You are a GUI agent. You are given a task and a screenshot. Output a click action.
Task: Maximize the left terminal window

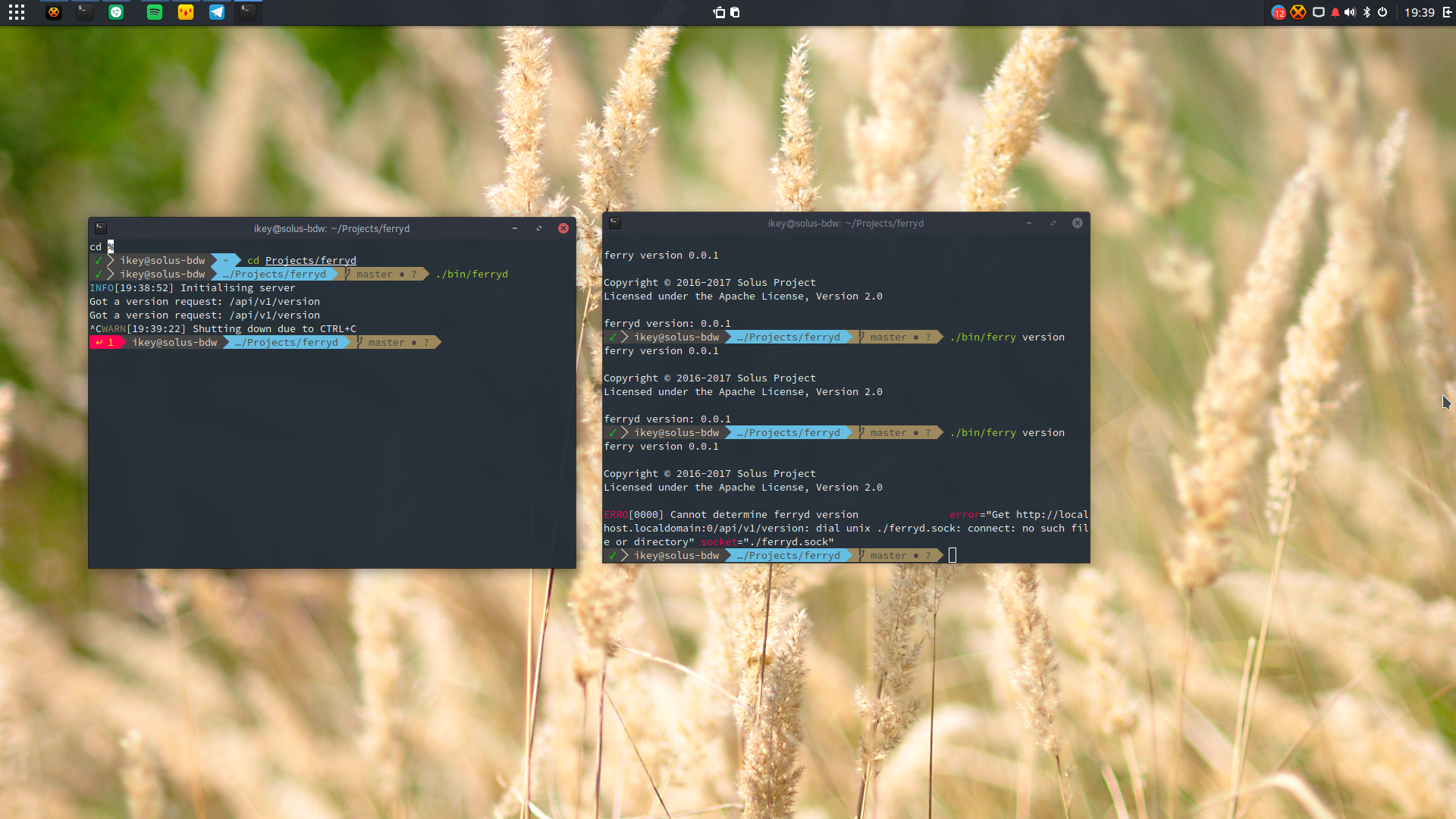coord(539,228)
